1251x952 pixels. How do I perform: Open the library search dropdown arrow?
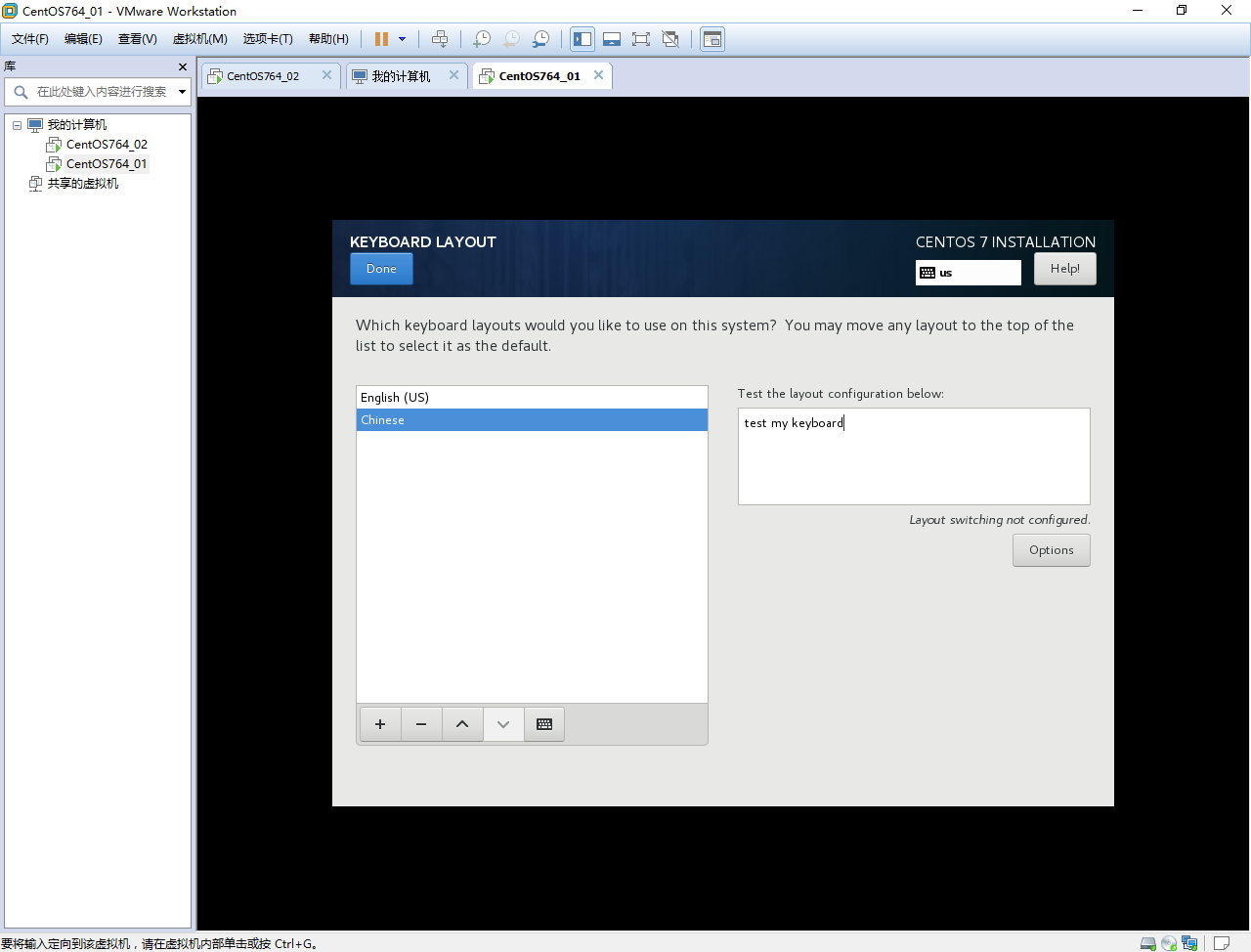click(182, 92)
